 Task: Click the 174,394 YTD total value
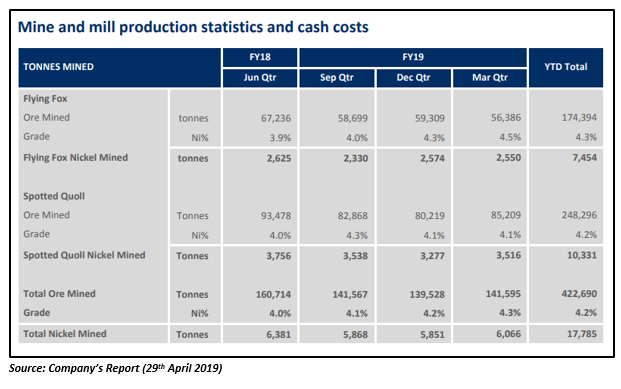(x=579, y=118)
